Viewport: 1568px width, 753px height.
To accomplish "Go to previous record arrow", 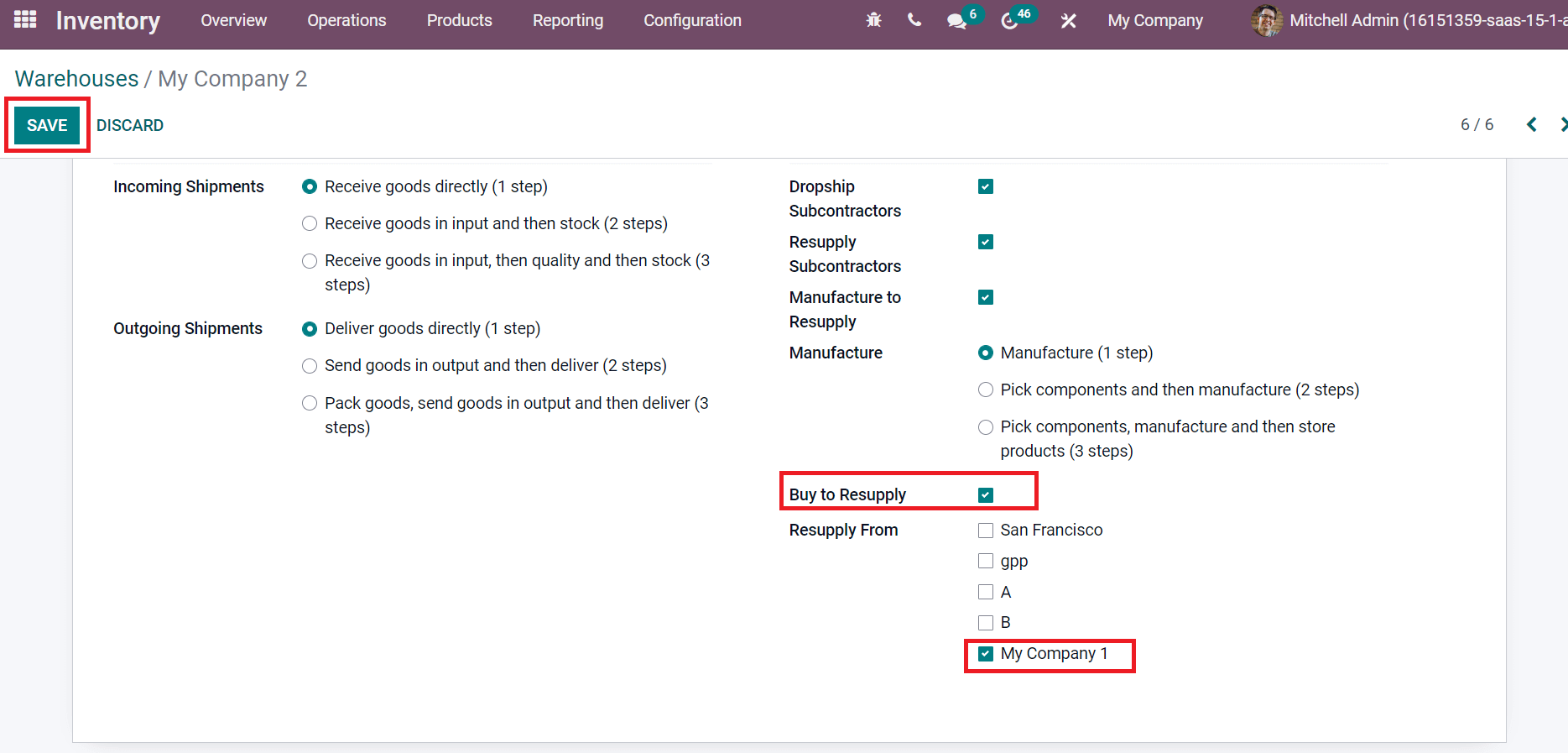I will (1531, 125).
